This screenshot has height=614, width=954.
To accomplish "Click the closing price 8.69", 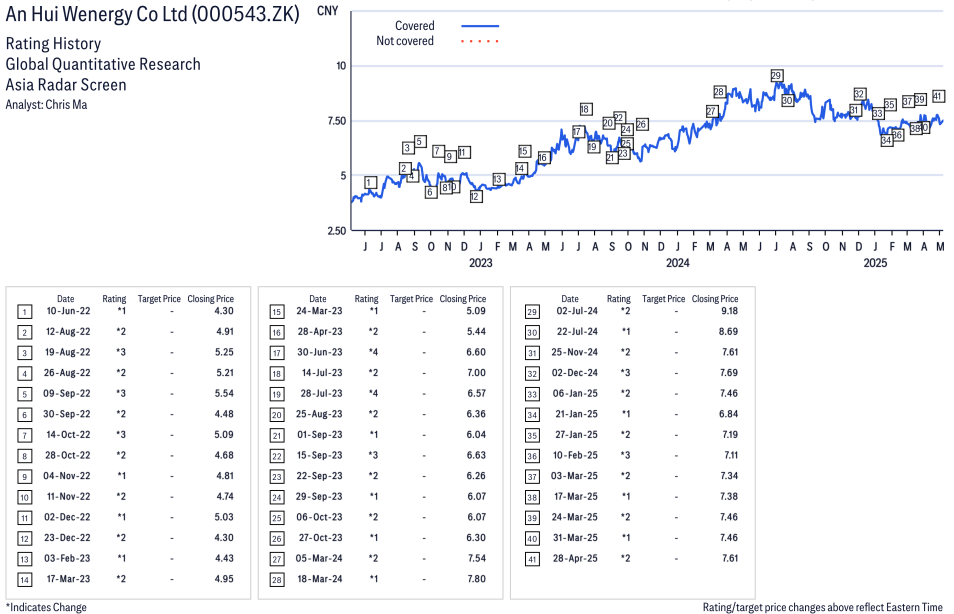I will click(728, 332).
